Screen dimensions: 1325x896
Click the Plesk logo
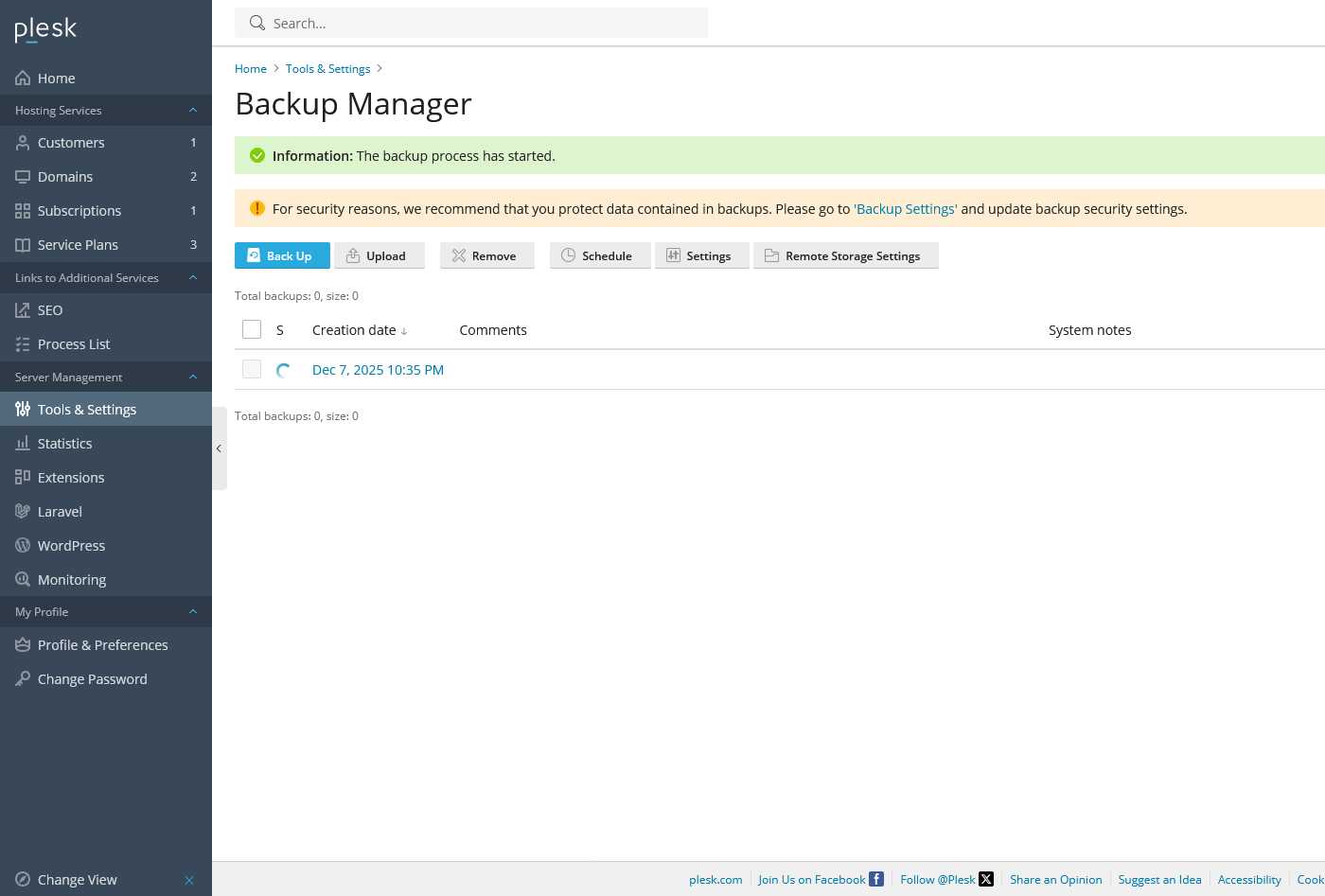coord(45,29)
